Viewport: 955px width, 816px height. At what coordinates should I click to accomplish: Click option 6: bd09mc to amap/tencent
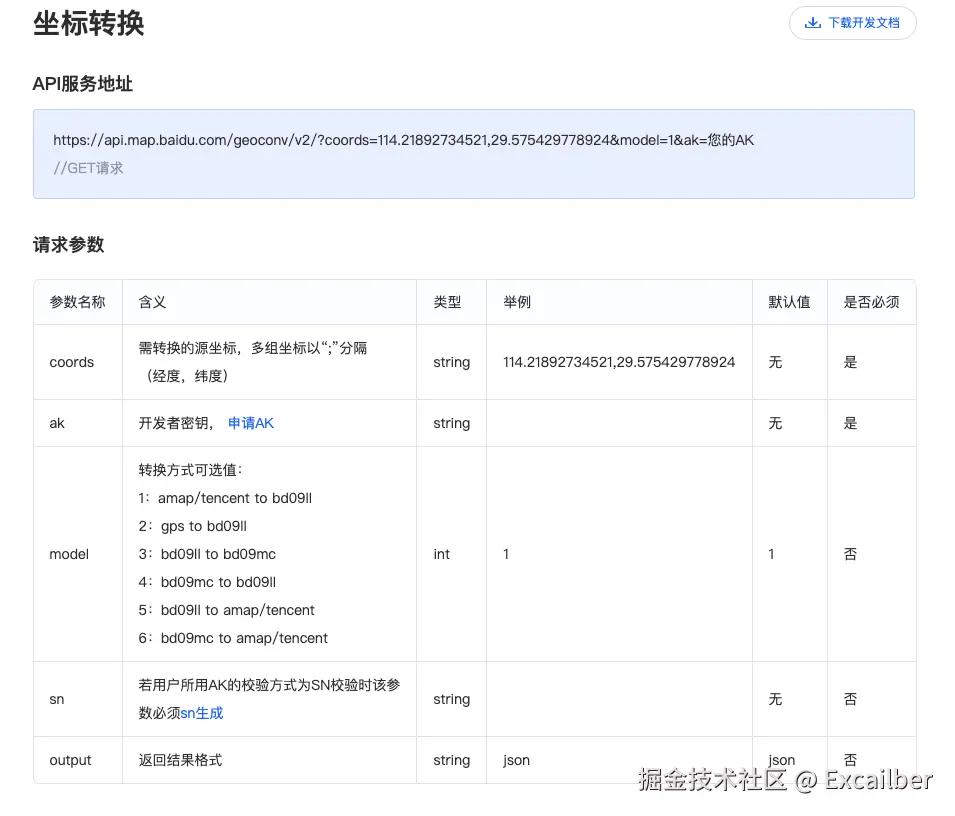[x=233, y=638]
